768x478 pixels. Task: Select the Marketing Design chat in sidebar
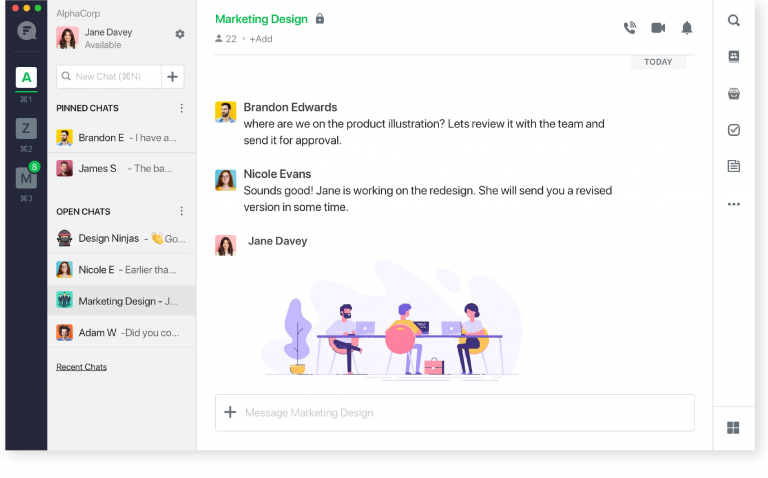pos(121,301)
